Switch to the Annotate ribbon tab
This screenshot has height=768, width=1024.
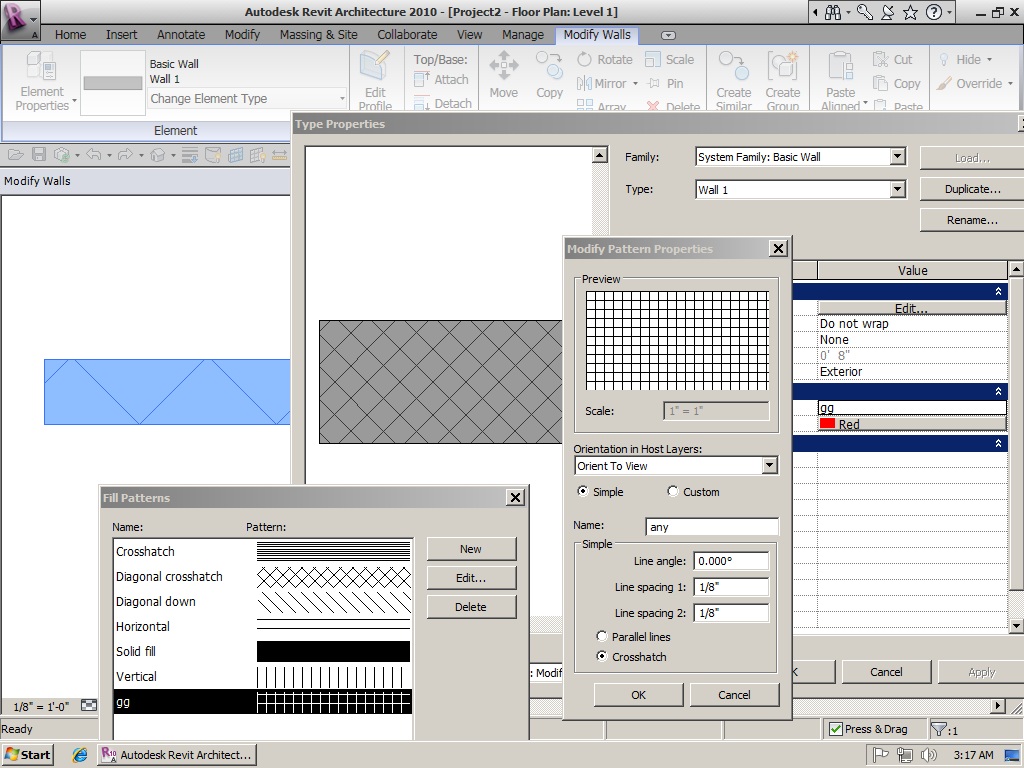[x=180, y=34]
